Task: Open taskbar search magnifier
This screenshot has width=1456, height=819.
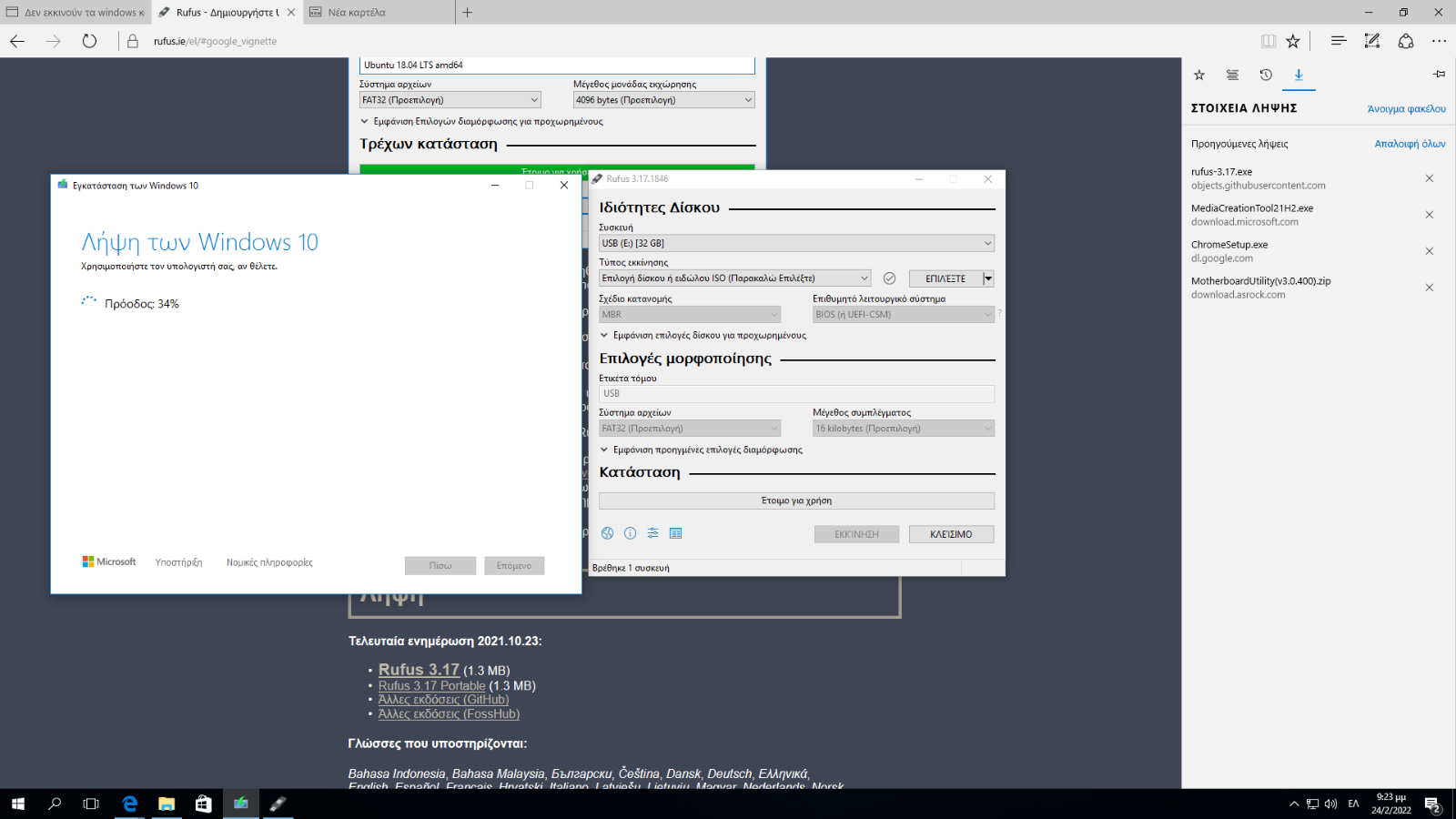Action: pyautogui.click(x=55, y=804)
